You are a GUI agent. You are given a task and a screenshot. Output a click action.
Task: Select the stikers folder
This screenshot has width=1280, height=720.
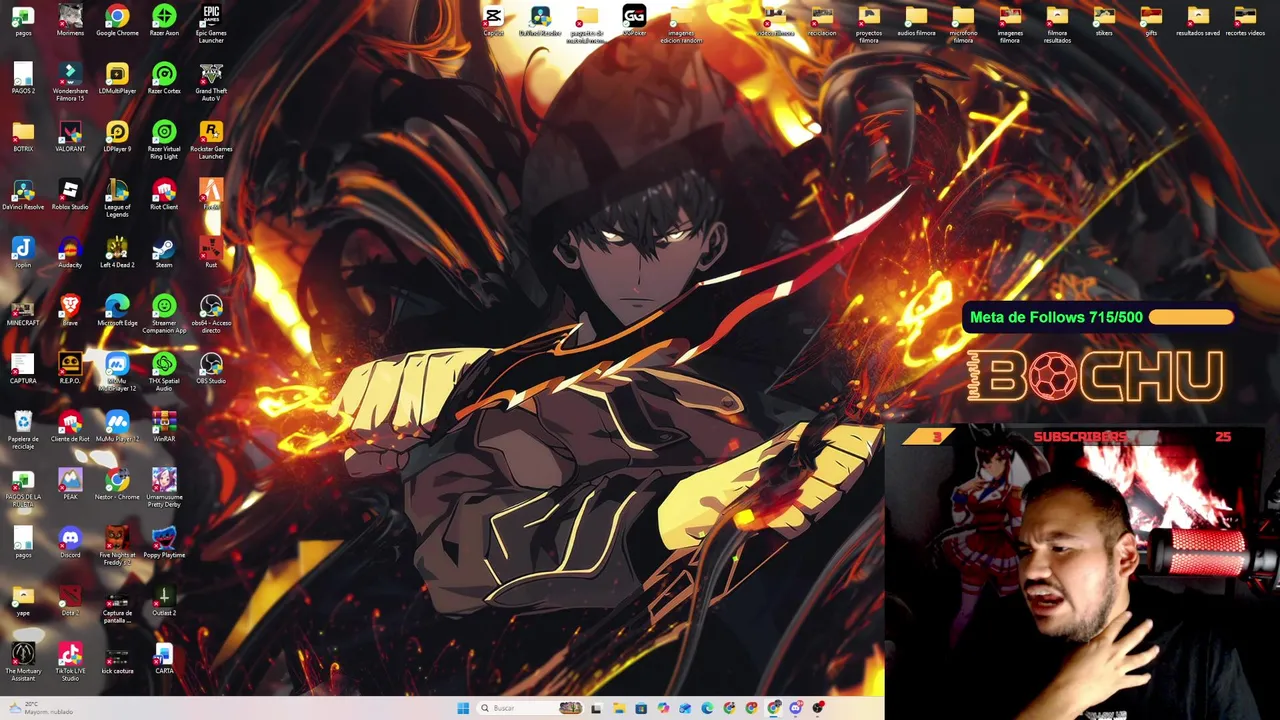(x=1104, y=20)
